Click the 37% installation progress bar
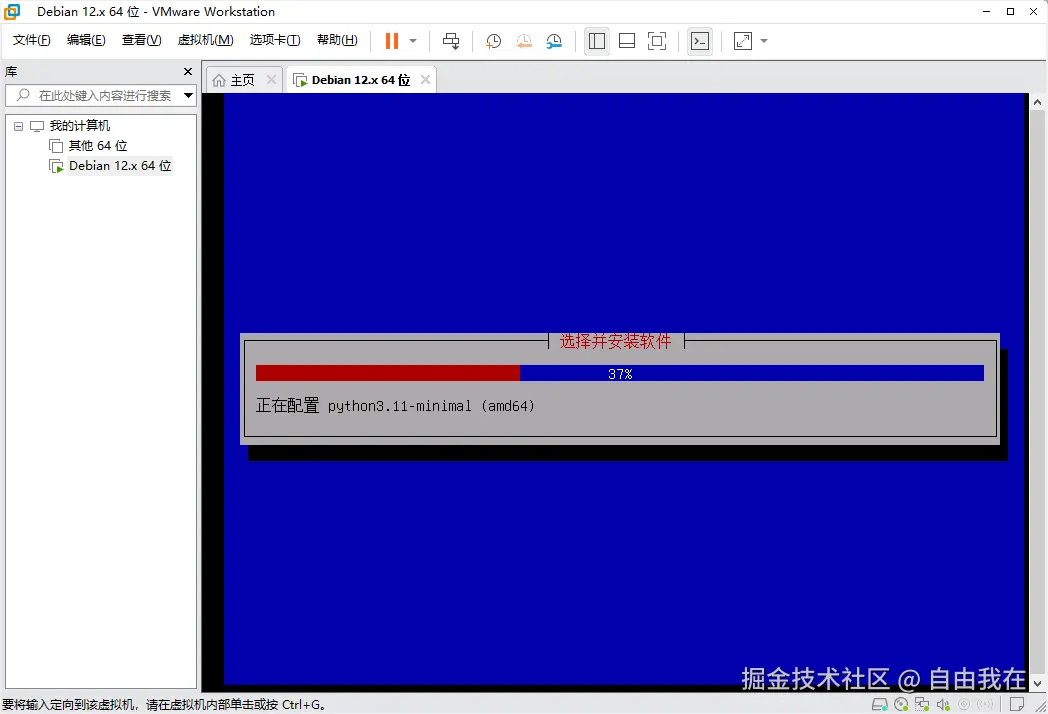 (620, 373)
